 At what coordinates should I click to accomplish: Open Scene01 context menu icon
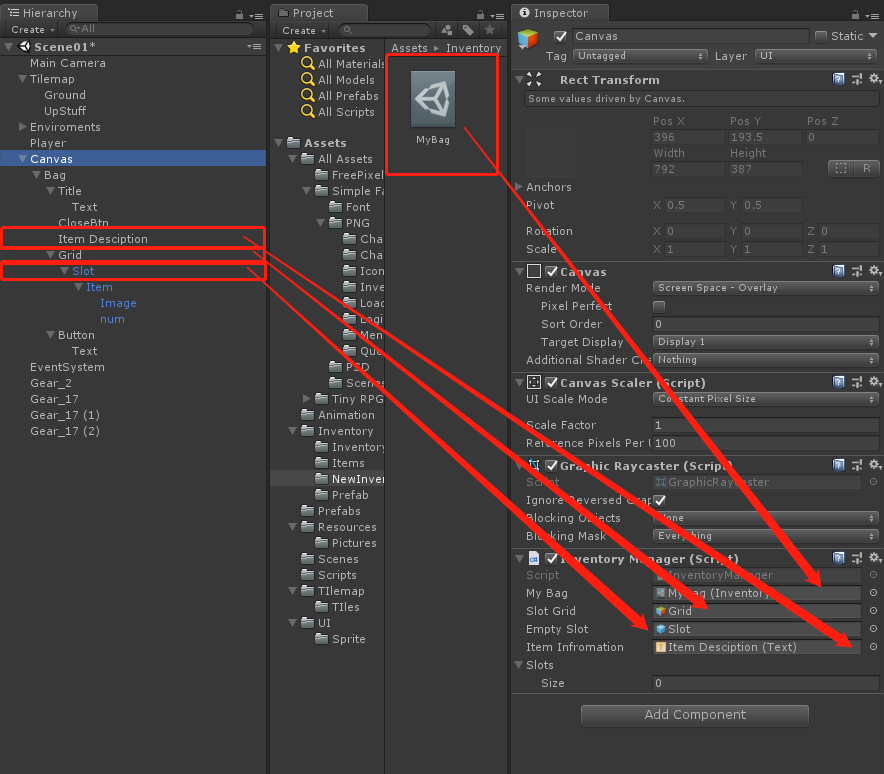(x=254, y=46)
